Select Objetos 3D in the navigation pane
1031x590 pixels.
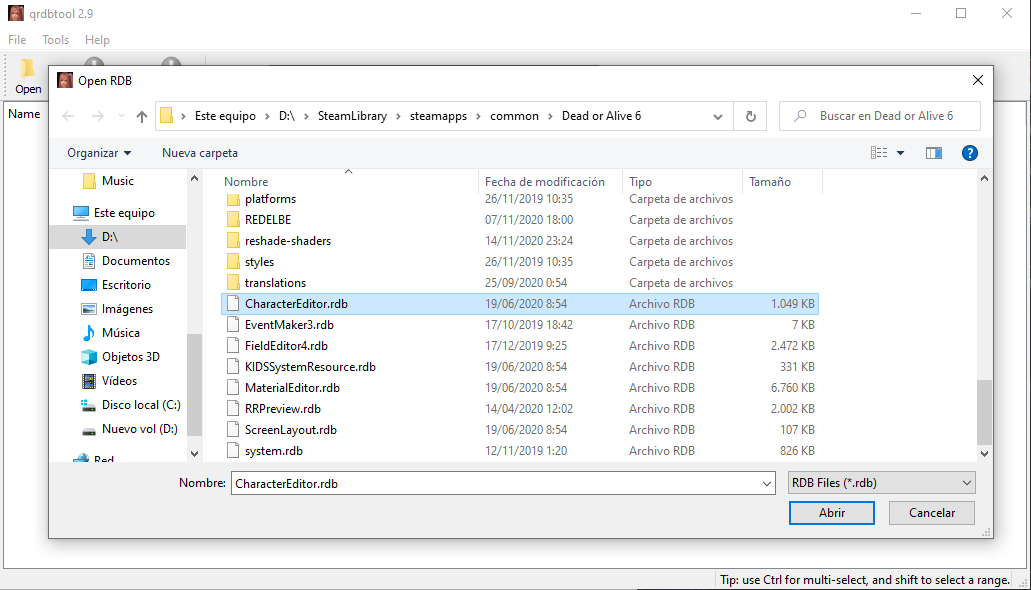[x=121, y=357]
